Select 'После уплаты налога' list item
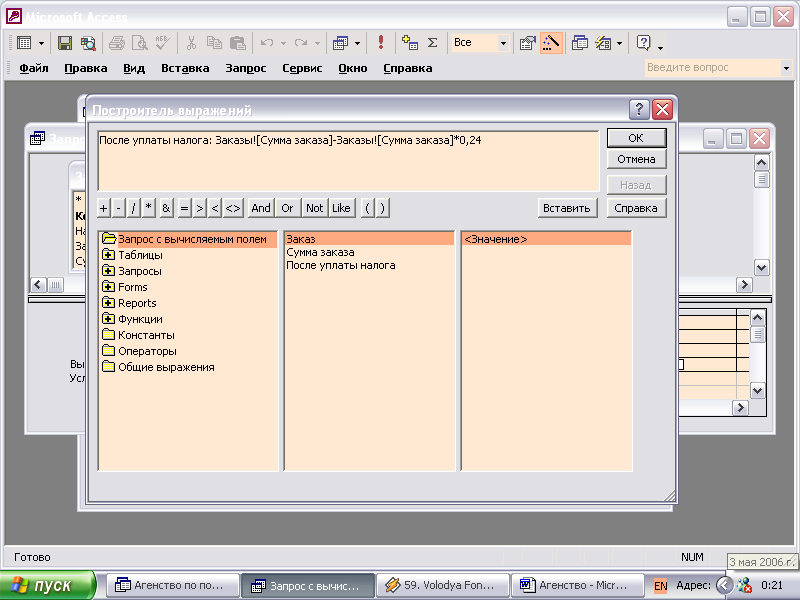 (341, 265)
